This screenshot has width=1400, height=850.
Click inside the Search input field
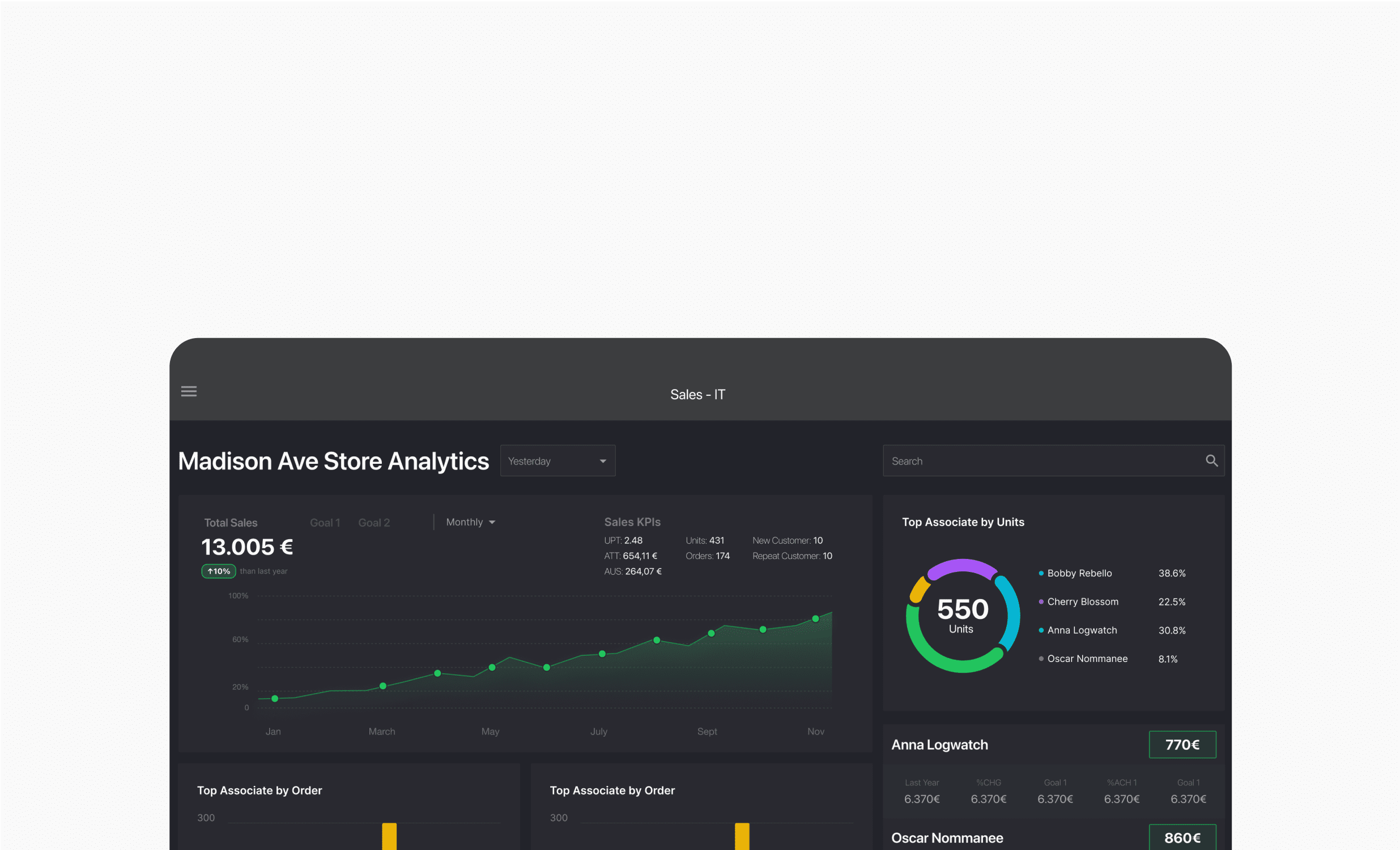pyautogui.click(x=1053, y=460)
